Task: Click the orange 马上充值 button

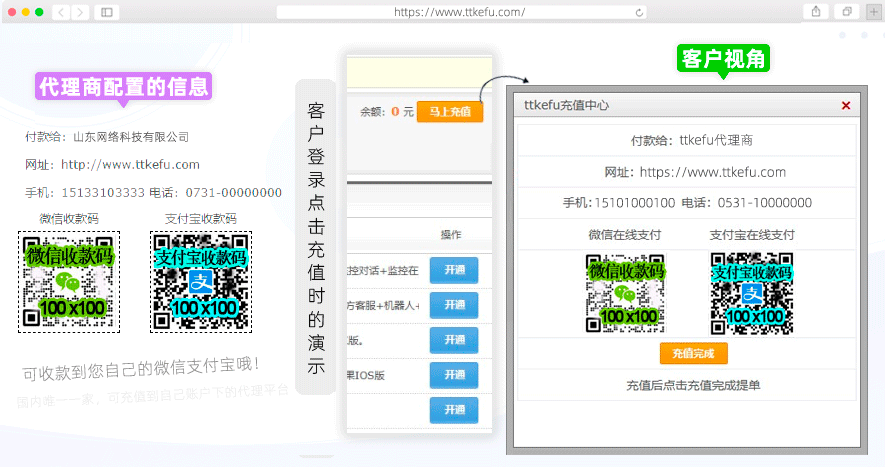Action: [x=450, y=112]
